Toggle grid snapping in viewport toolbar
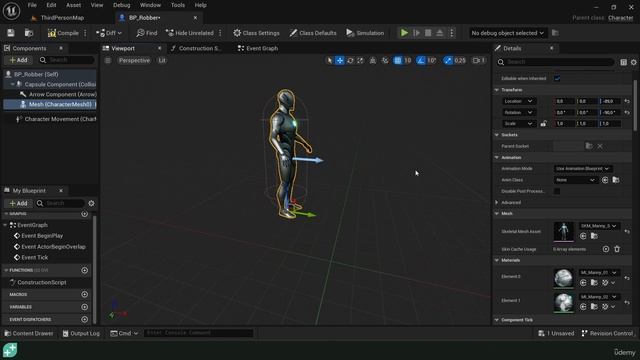The width and height of the screenshot is (640, 360). click(398, 60)
